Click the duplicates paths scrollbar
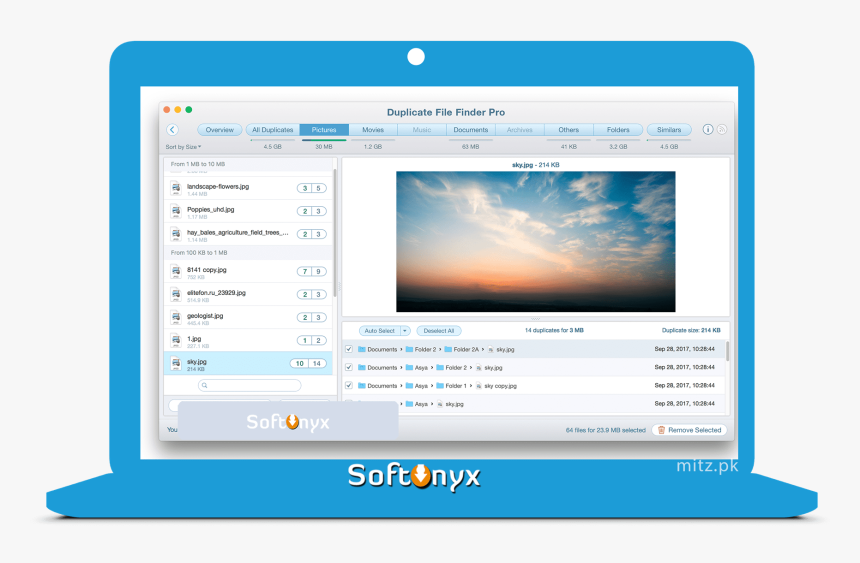Image resolution: width=860 pixels, height=563 pixels. tap(728, 351)
